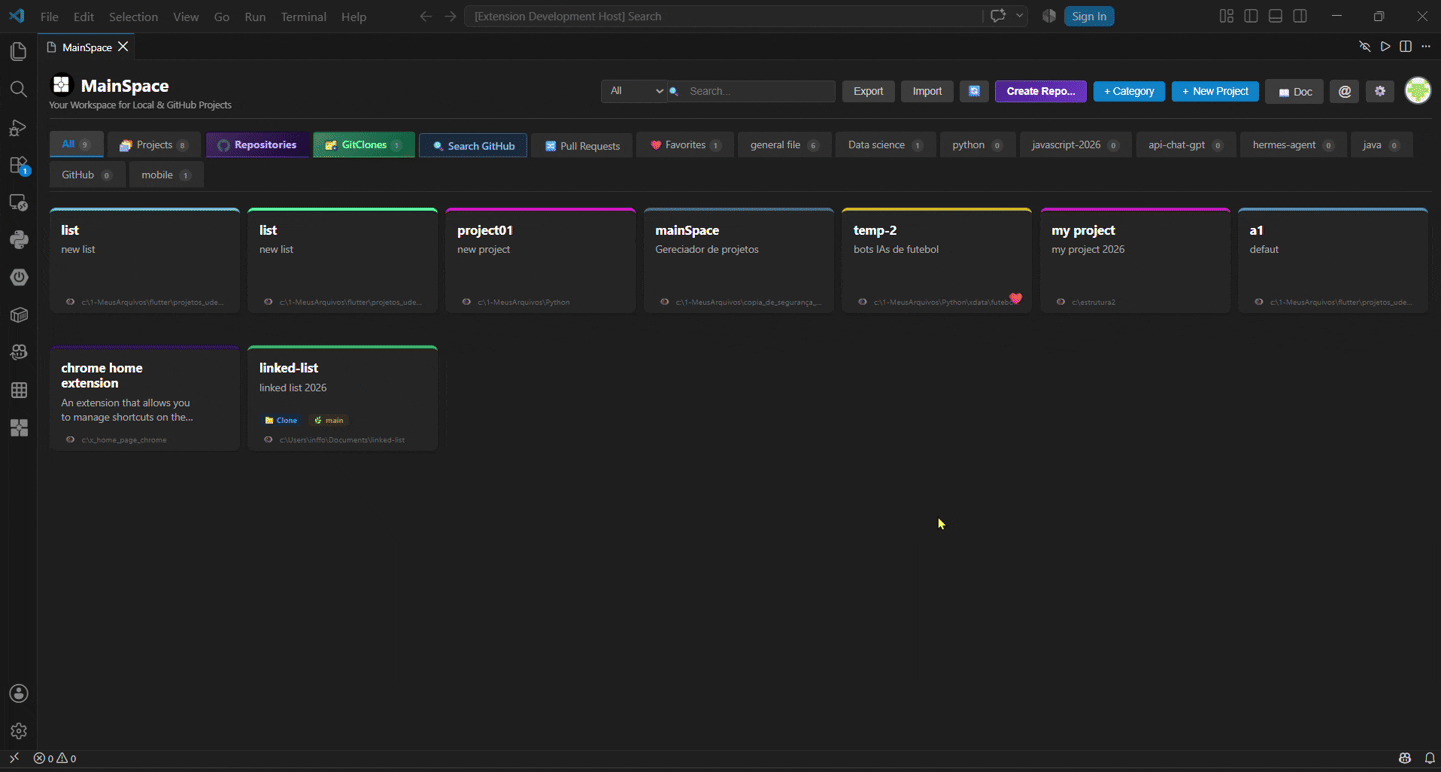Toggle the primary side bar layout icon
This screenshot has width=1441, height=772.
[1251, 16]
